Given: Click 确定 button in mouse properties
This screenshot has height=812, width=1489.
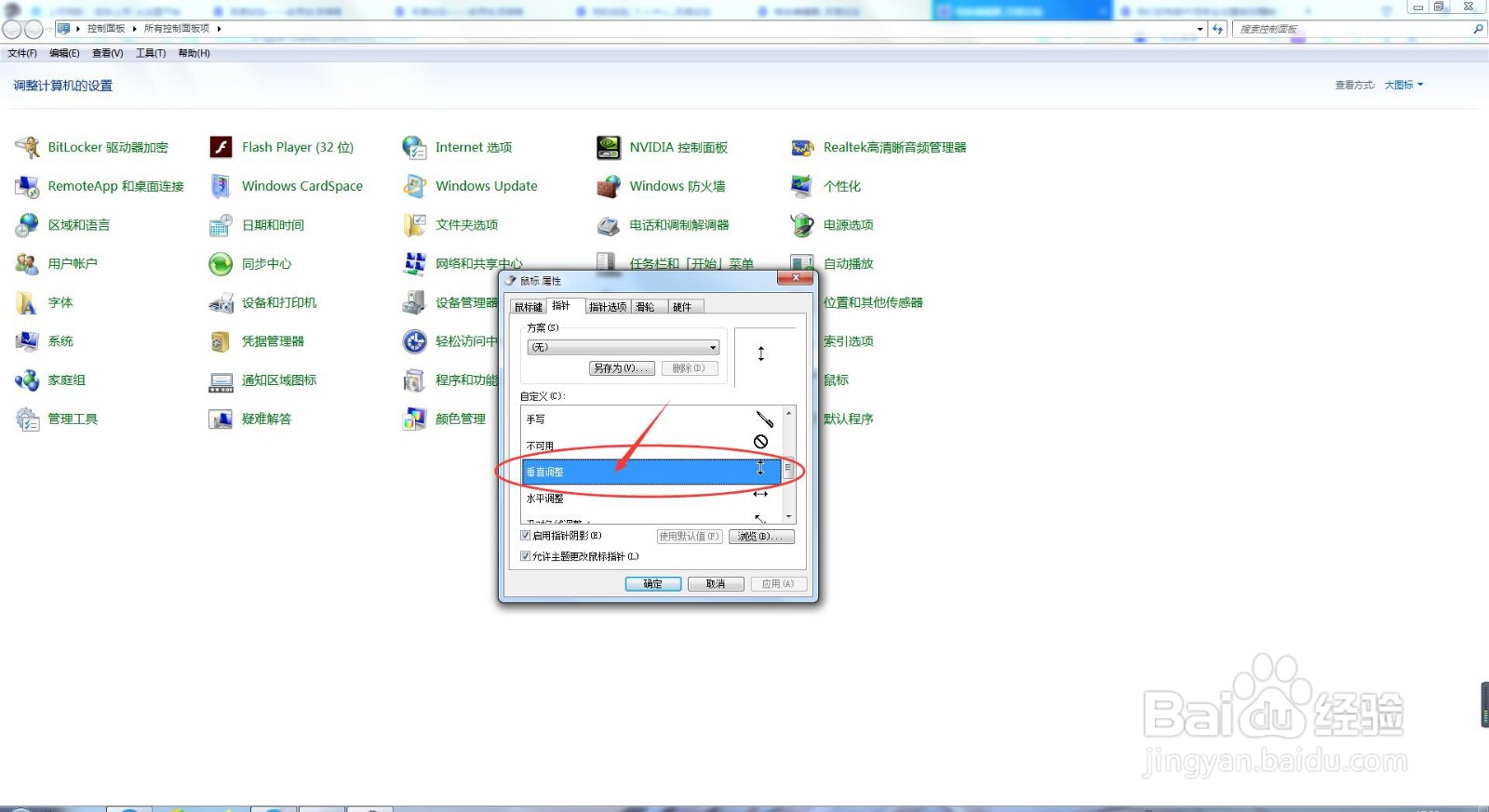Looking at the screenshot, I should (x=653, y=584).
